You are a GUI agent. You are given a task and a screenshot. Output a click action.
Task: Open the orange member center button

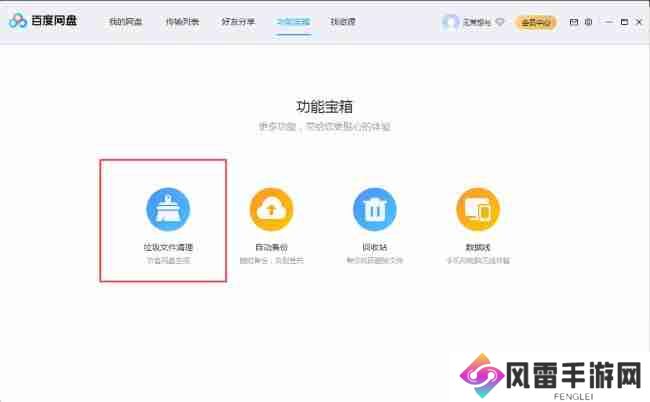[x=536, y=22]
